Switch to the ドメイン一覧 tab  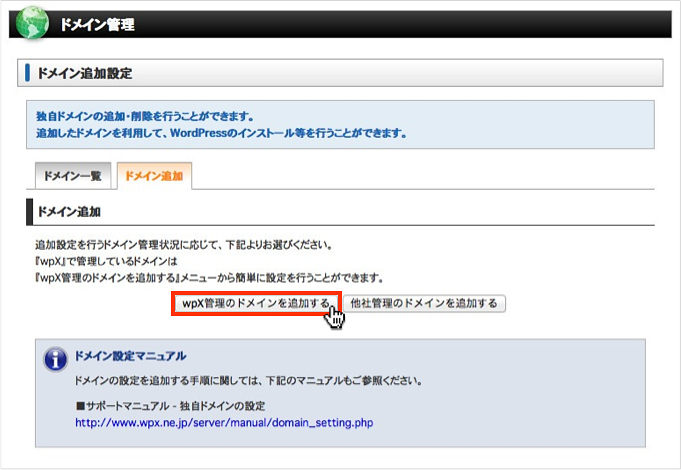73,176
